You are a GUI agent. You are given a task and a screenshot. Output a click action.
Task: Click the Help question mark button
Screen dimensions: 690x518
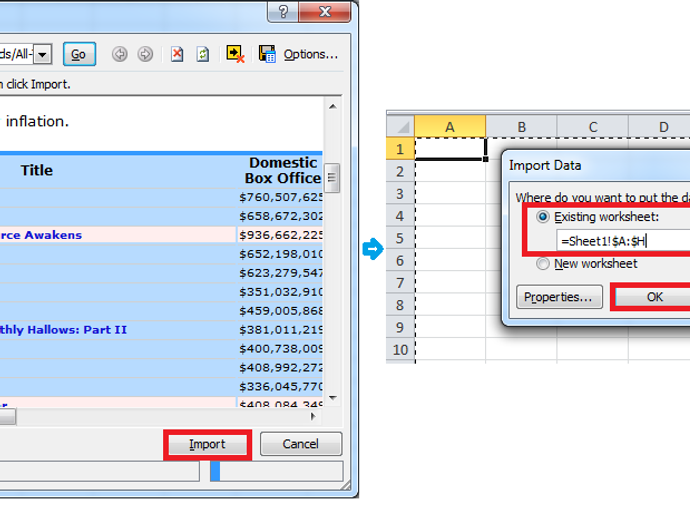283,11
